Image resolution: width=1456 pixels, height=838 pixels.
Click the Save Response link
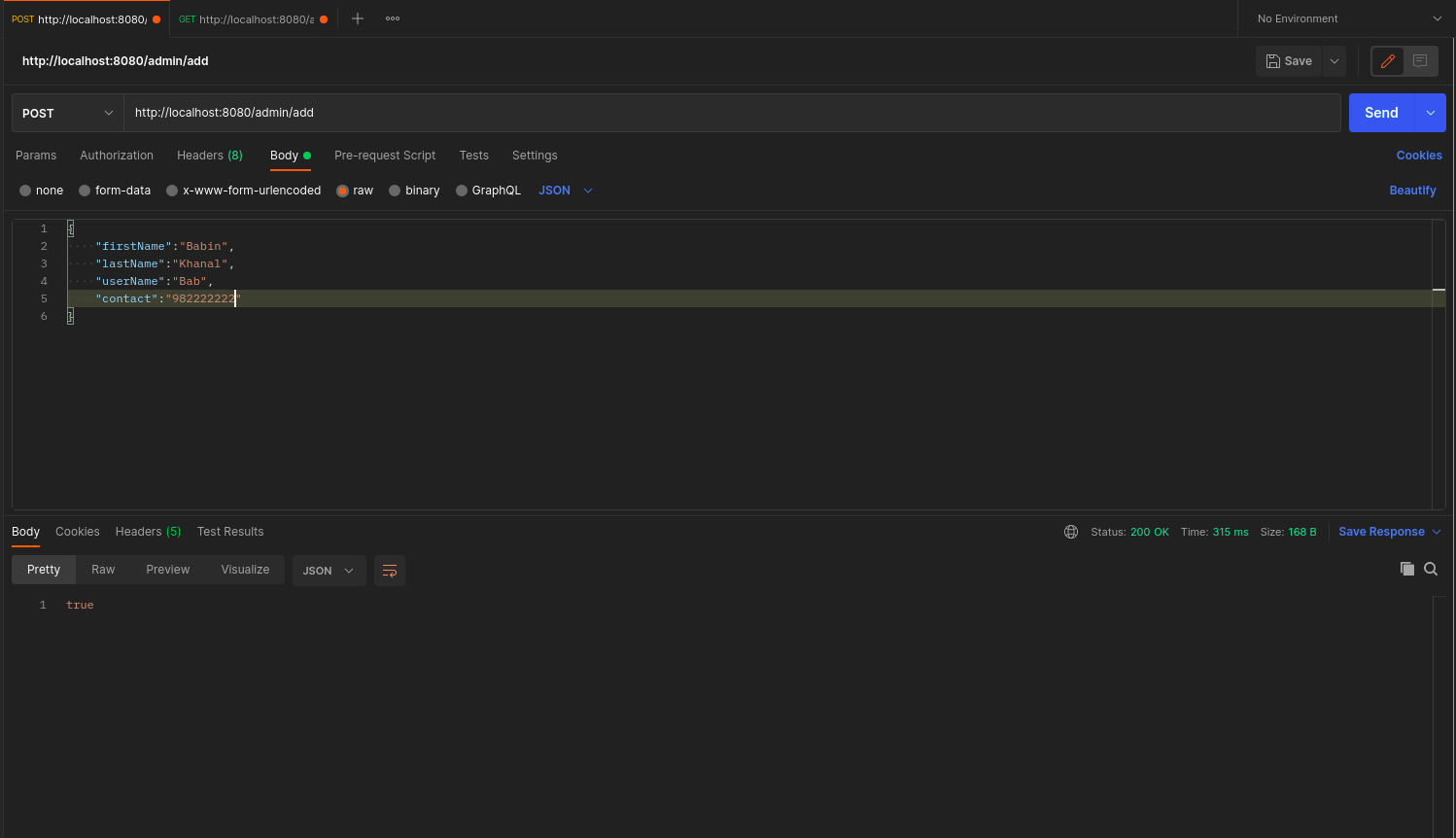point(1381,532)
